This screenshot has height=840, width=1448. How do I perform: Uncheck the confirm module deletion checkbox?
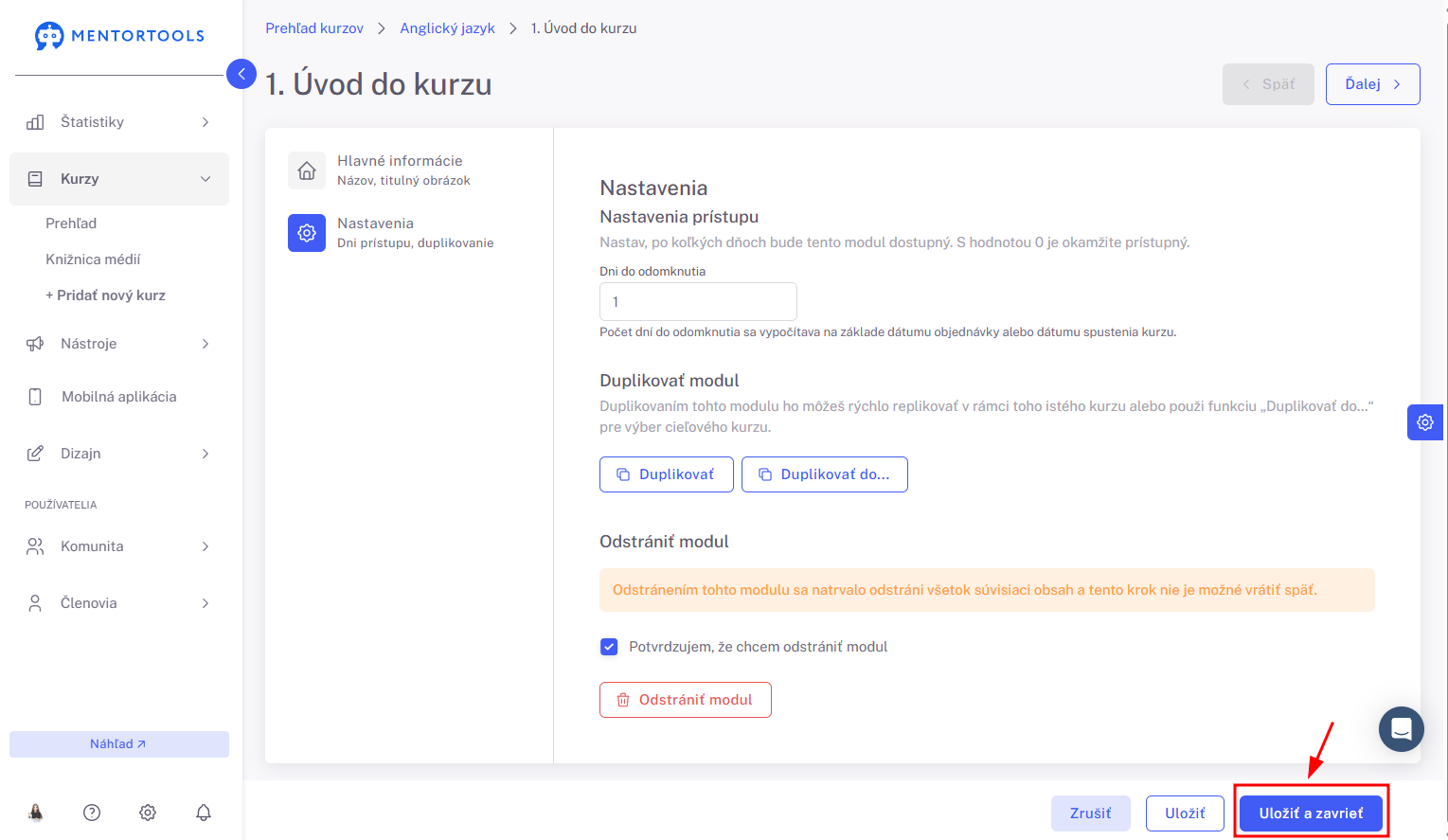pos(609,647)
